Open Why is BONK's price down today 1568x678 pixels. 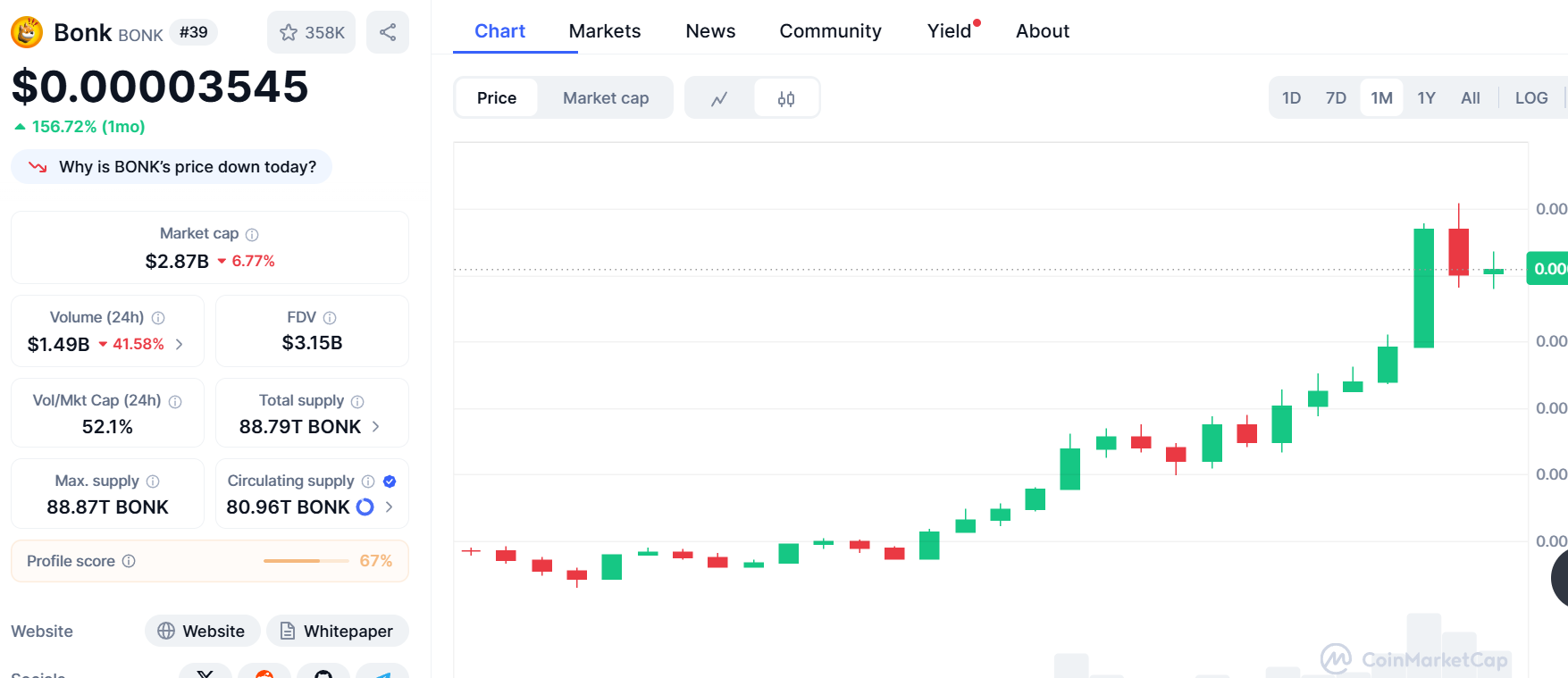click(172, 167)
